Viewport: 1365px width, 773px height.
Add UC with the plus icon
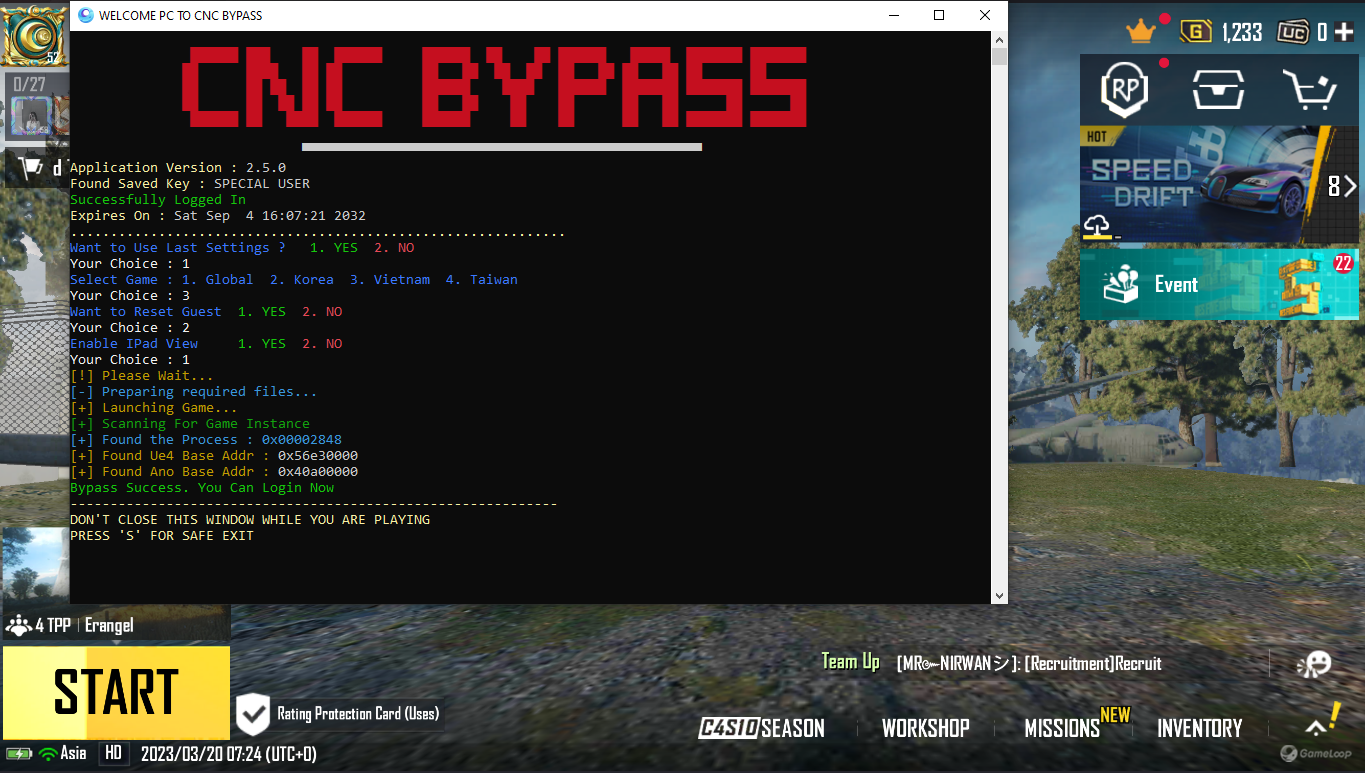click(1343, 32)
